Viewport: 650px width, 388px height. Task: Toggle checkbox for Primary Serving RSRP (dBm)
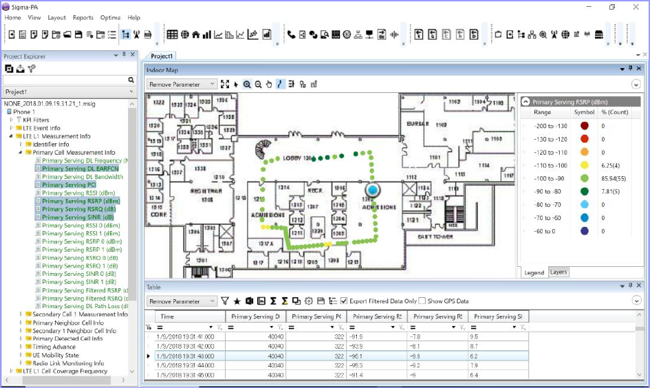click(x=38, y=201)
